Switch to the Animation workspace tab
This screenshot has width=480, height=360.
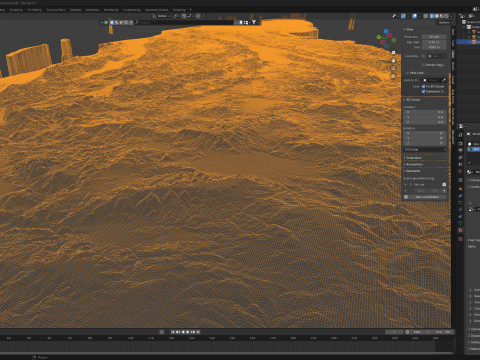pos(92,10)
